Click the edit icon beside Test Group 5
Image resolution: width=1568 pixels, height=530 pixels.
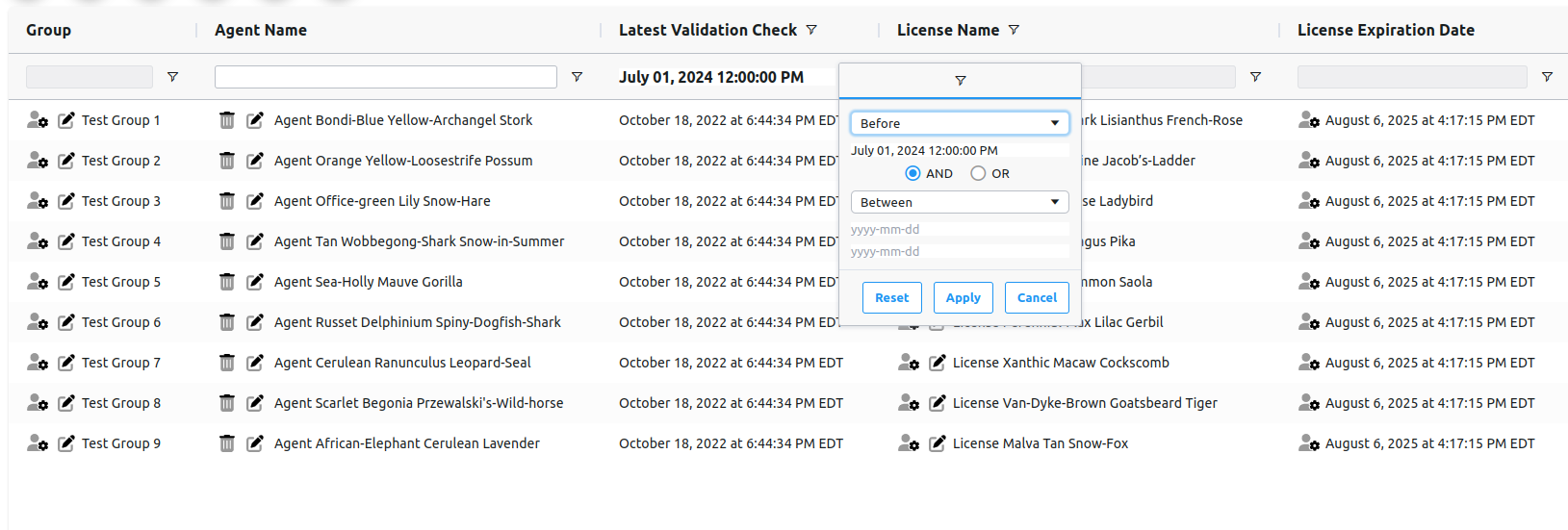(x=66, y=282)
